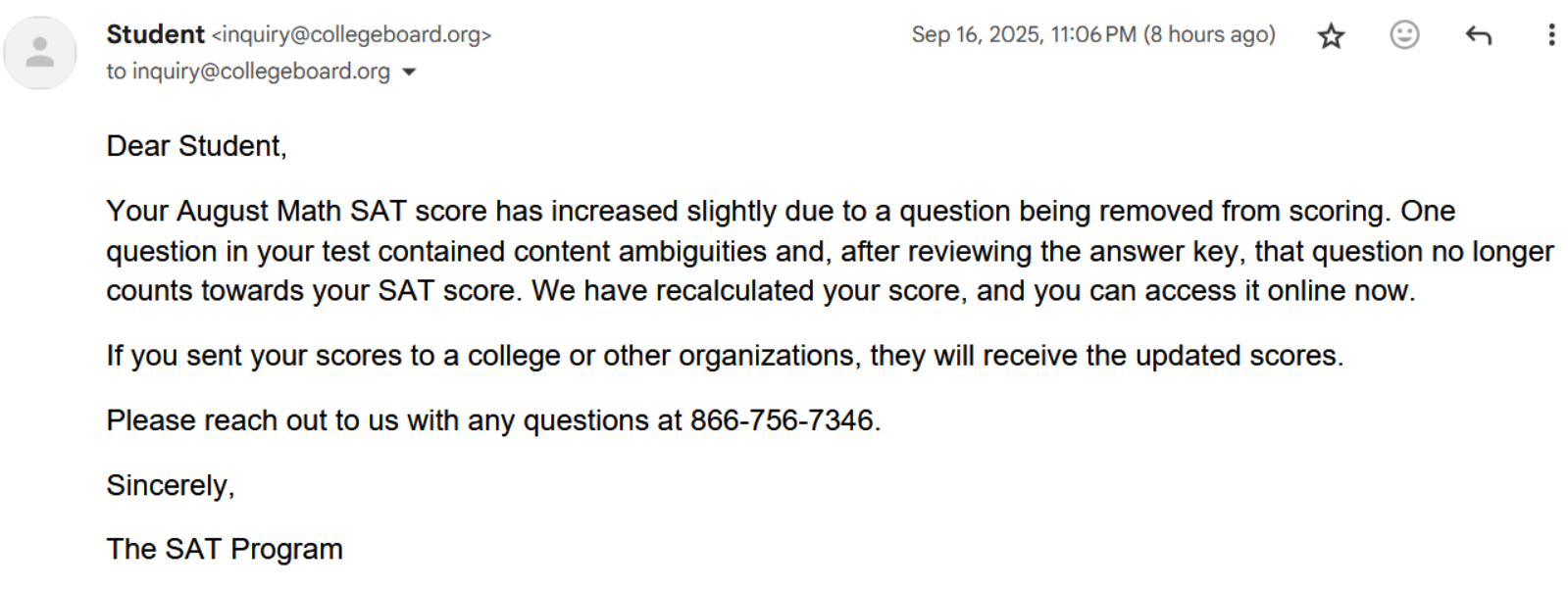Screen dimensions: 1568x590
Task: Click the sender address in angle brackets
Action: 351,35
